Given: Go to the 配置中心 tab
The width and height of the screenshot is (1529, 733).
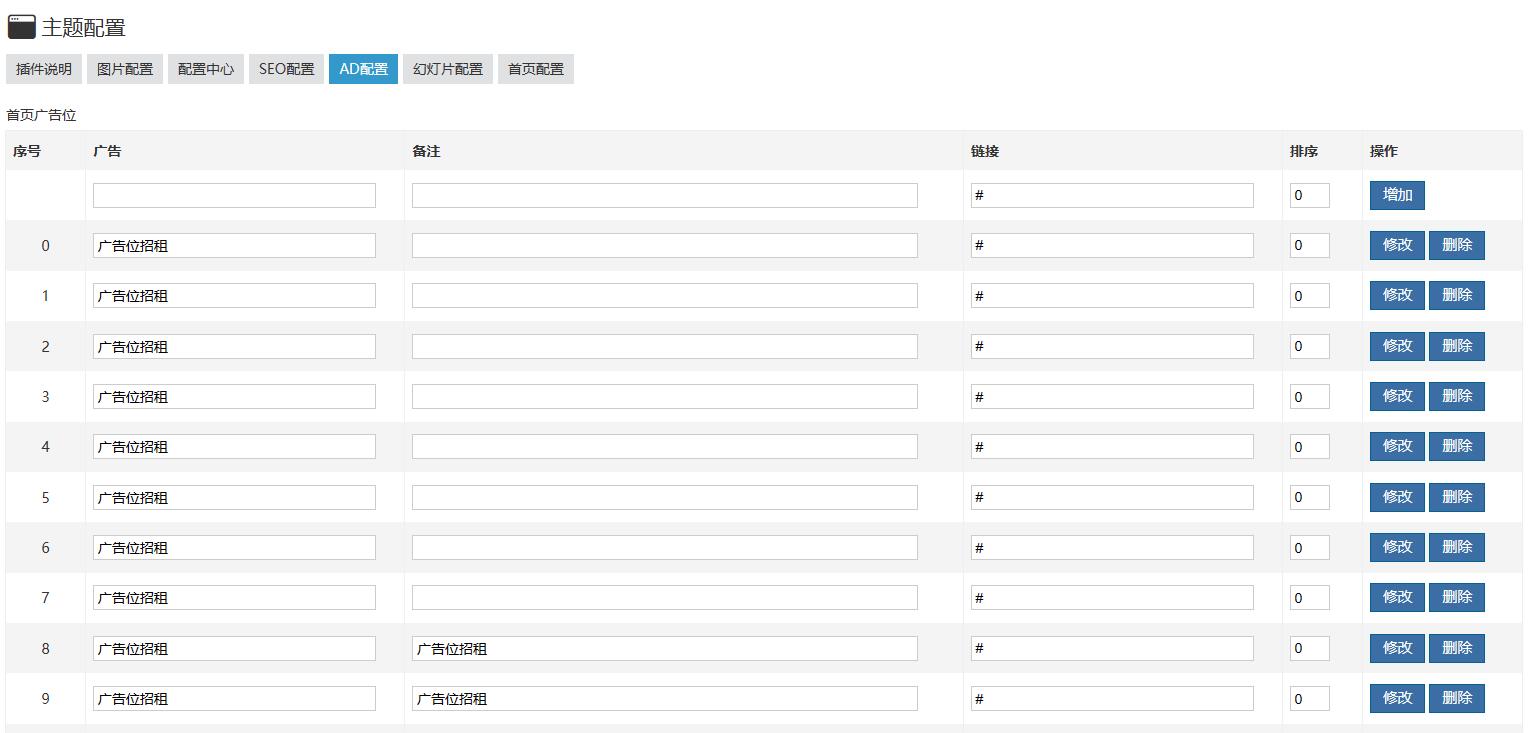Looking at the screenshot, I should tap(206, 69).
